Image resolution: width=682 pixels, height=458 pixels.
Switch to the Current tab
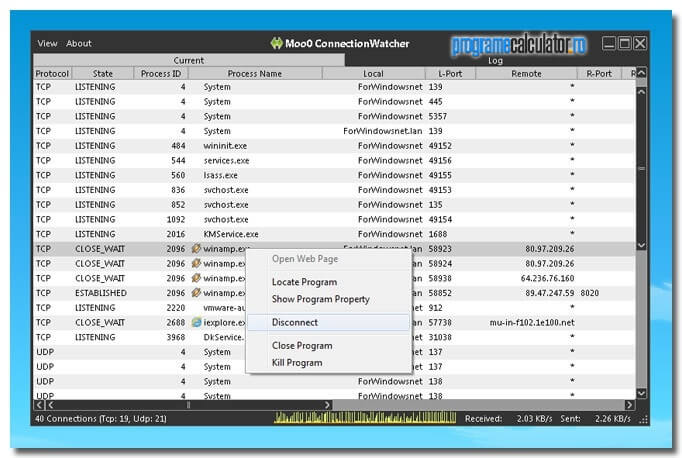point(189,60)
